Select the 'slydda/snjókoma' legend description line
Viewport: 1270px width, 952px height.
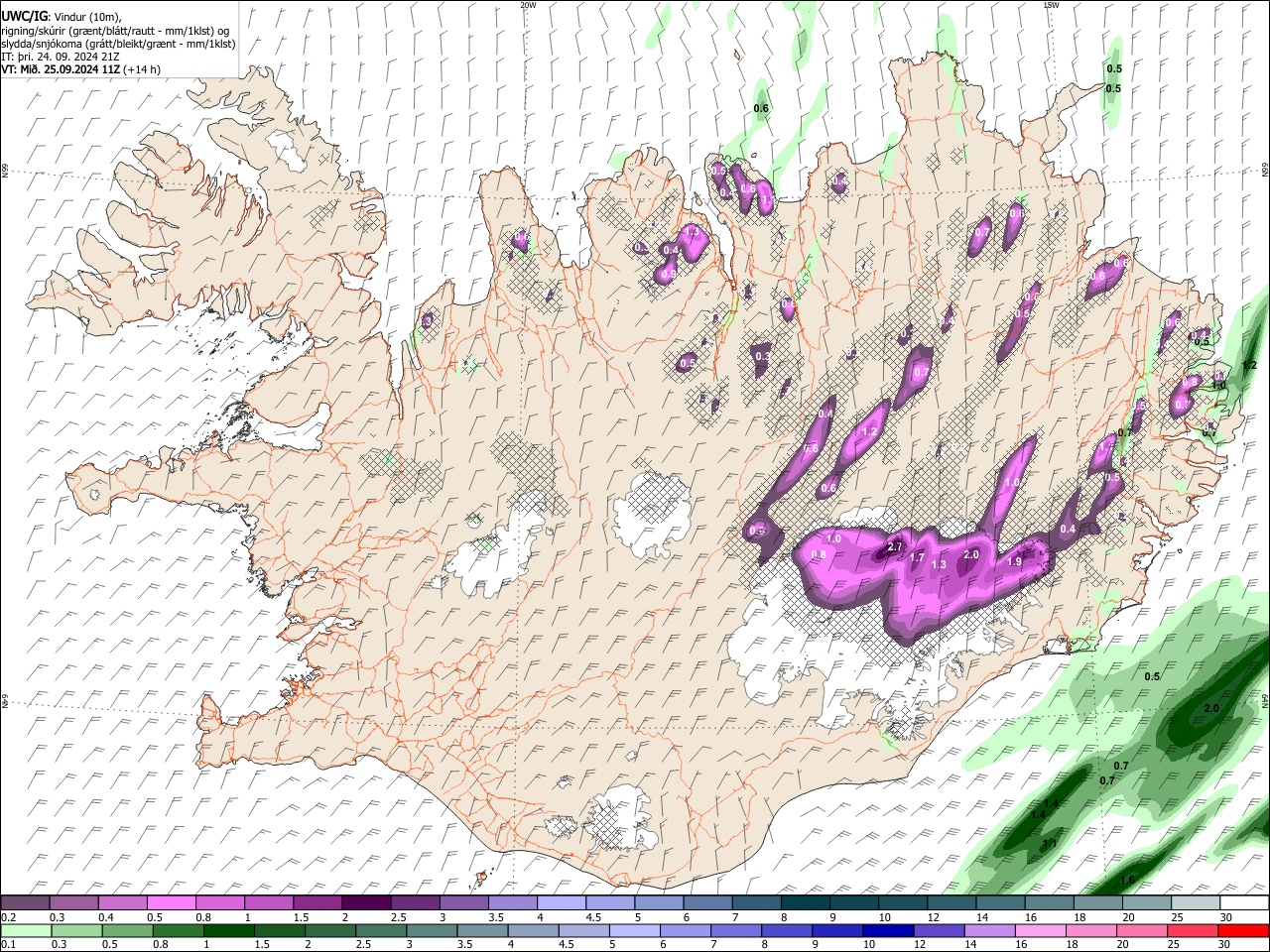coord(118,44)
